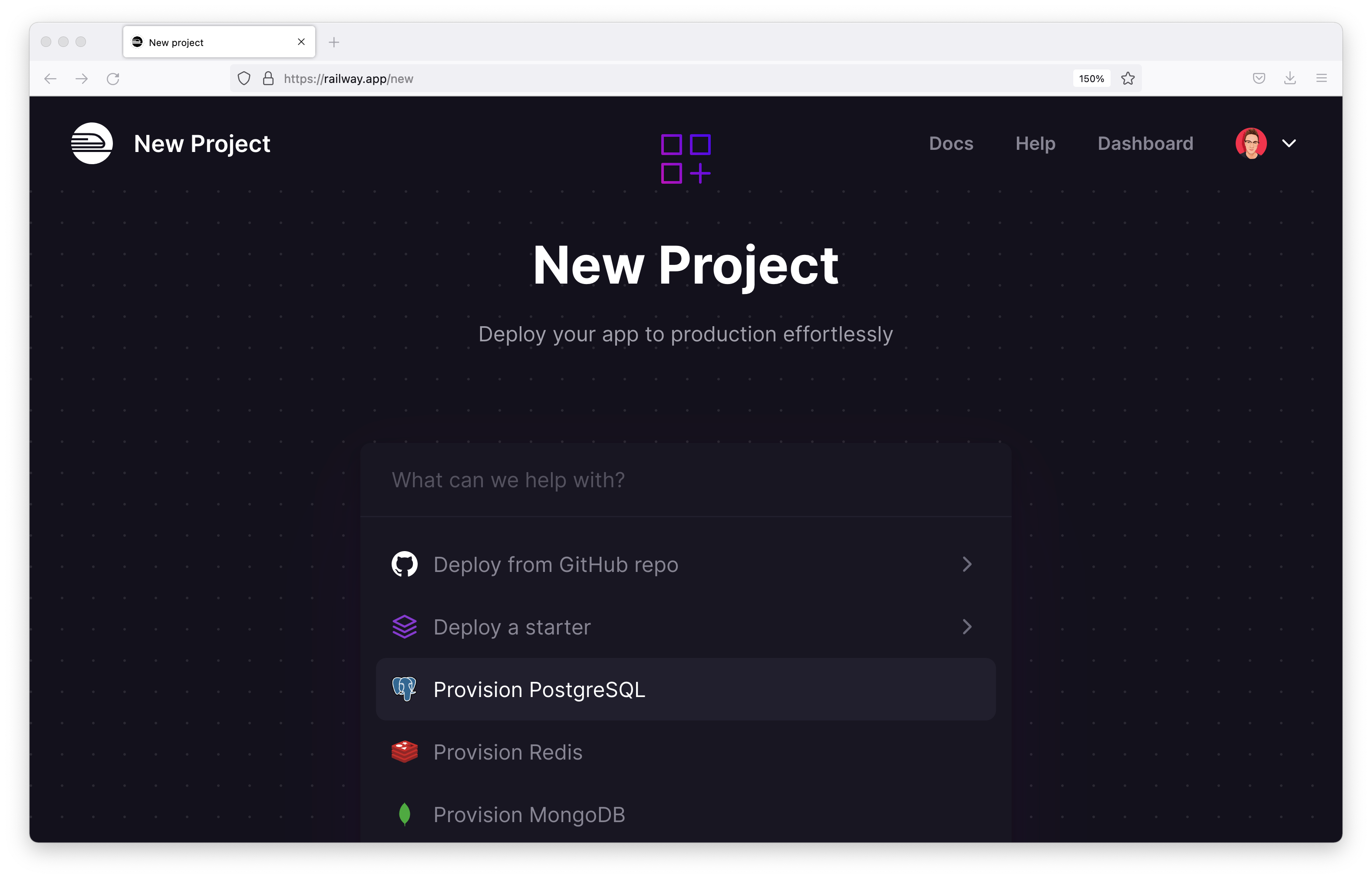Expand Deploy a starter chevron

966,627
